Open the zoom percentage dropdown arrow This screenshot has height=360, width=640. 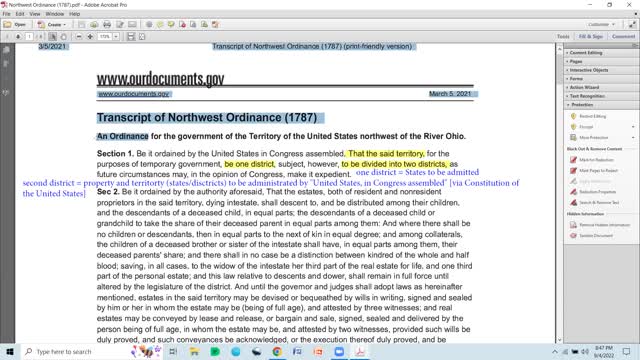pyautogui.click(x=116, y=37)
